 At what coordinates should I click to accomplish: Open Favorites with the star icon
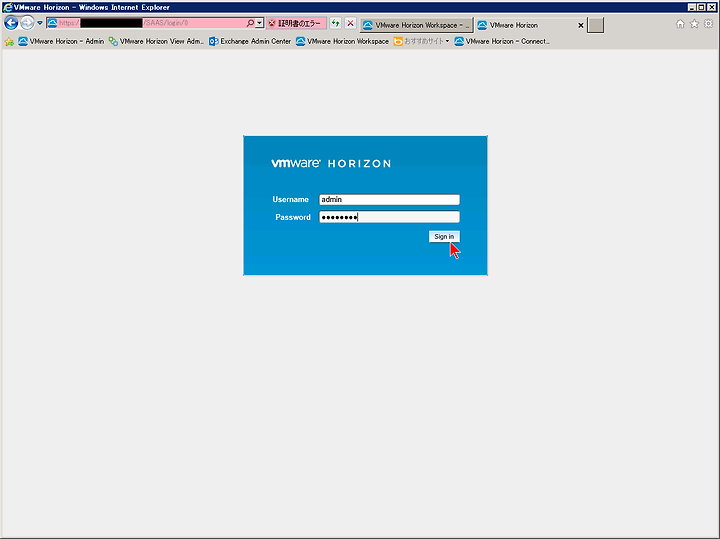694,24
